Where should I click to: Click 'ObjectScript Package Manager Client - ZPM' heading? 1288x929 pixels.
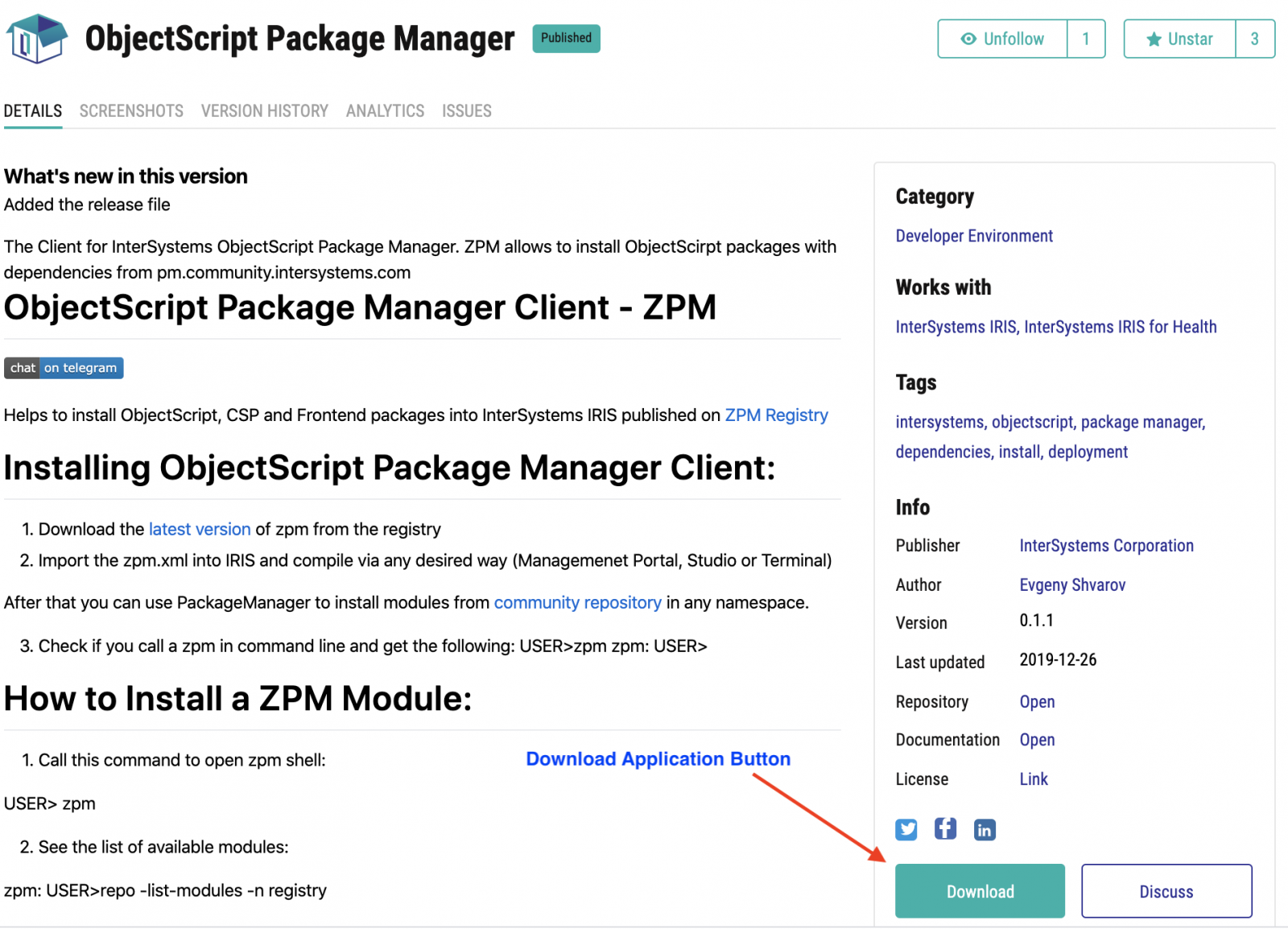tap(360, 308)
